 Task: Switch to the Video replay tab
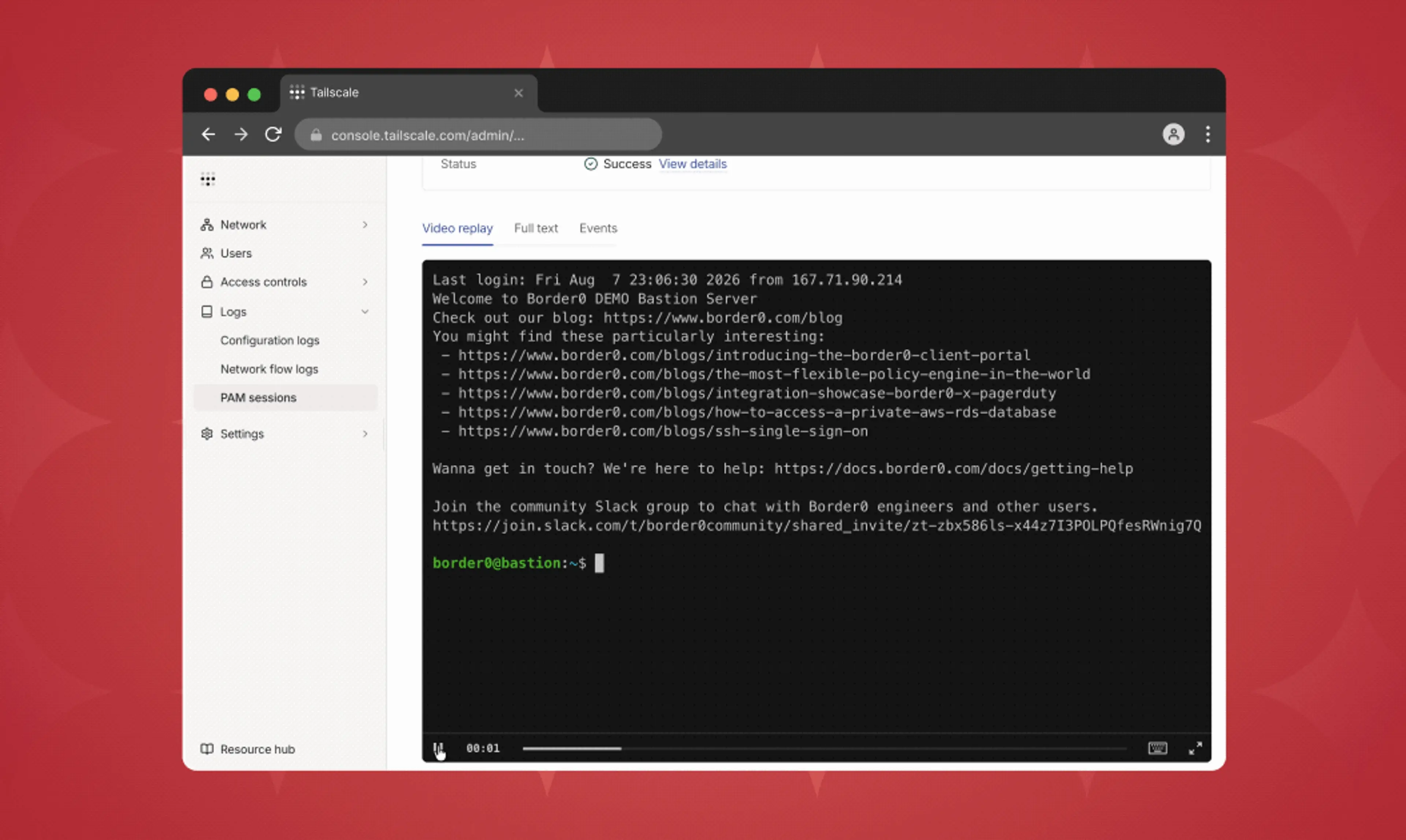click(458, 228)
